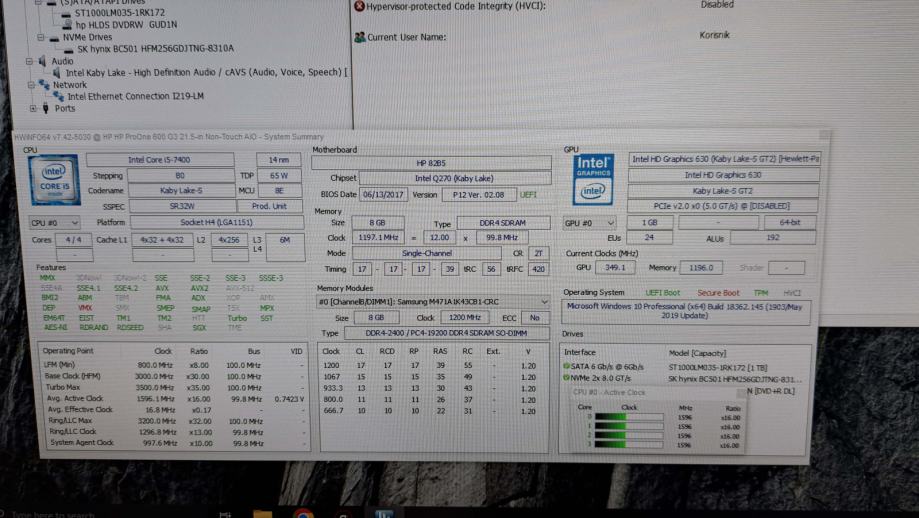Click the Intel Graphics logo
This screenshot has width=919, height=518.
(593, 180)
